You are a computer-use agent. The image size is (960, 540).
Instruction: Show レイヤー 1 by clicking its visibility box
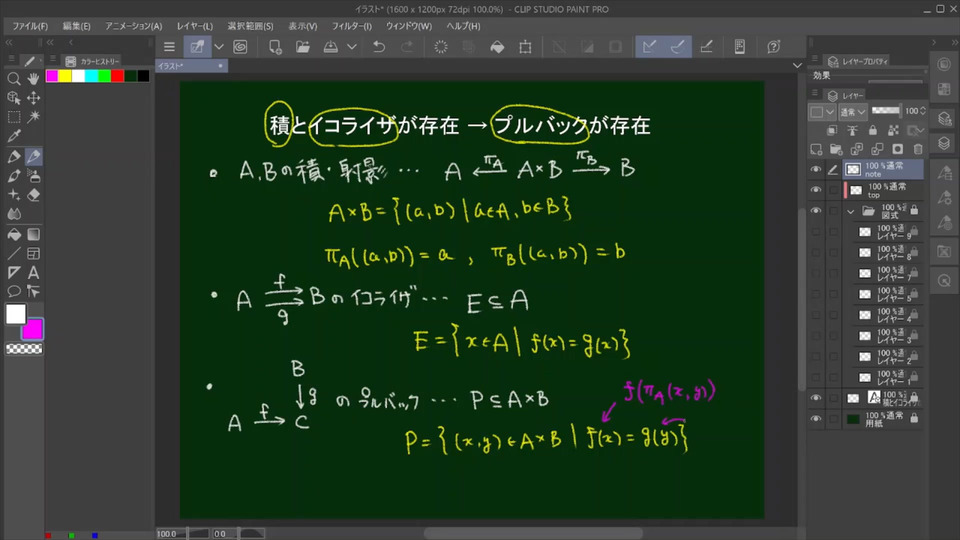tap(816, 377)
